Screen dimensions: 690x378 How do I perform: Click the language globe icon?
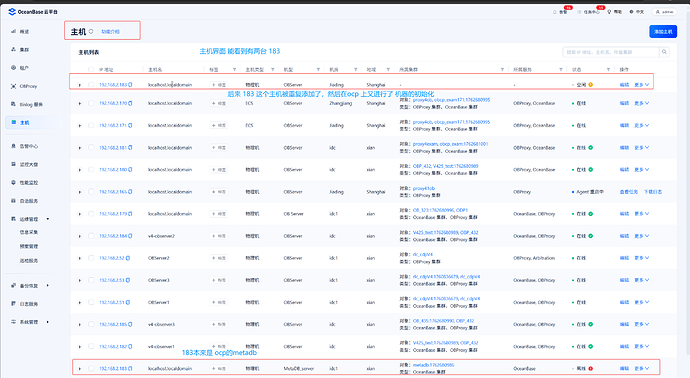[x=631, y=12]
